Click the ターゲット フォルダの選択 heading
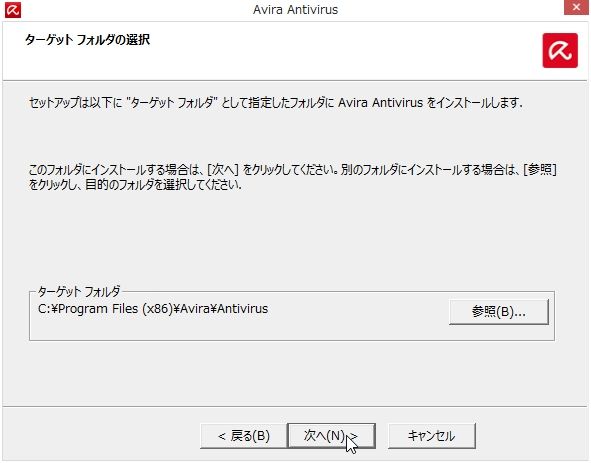591x463 pixels. pos(87,40)
